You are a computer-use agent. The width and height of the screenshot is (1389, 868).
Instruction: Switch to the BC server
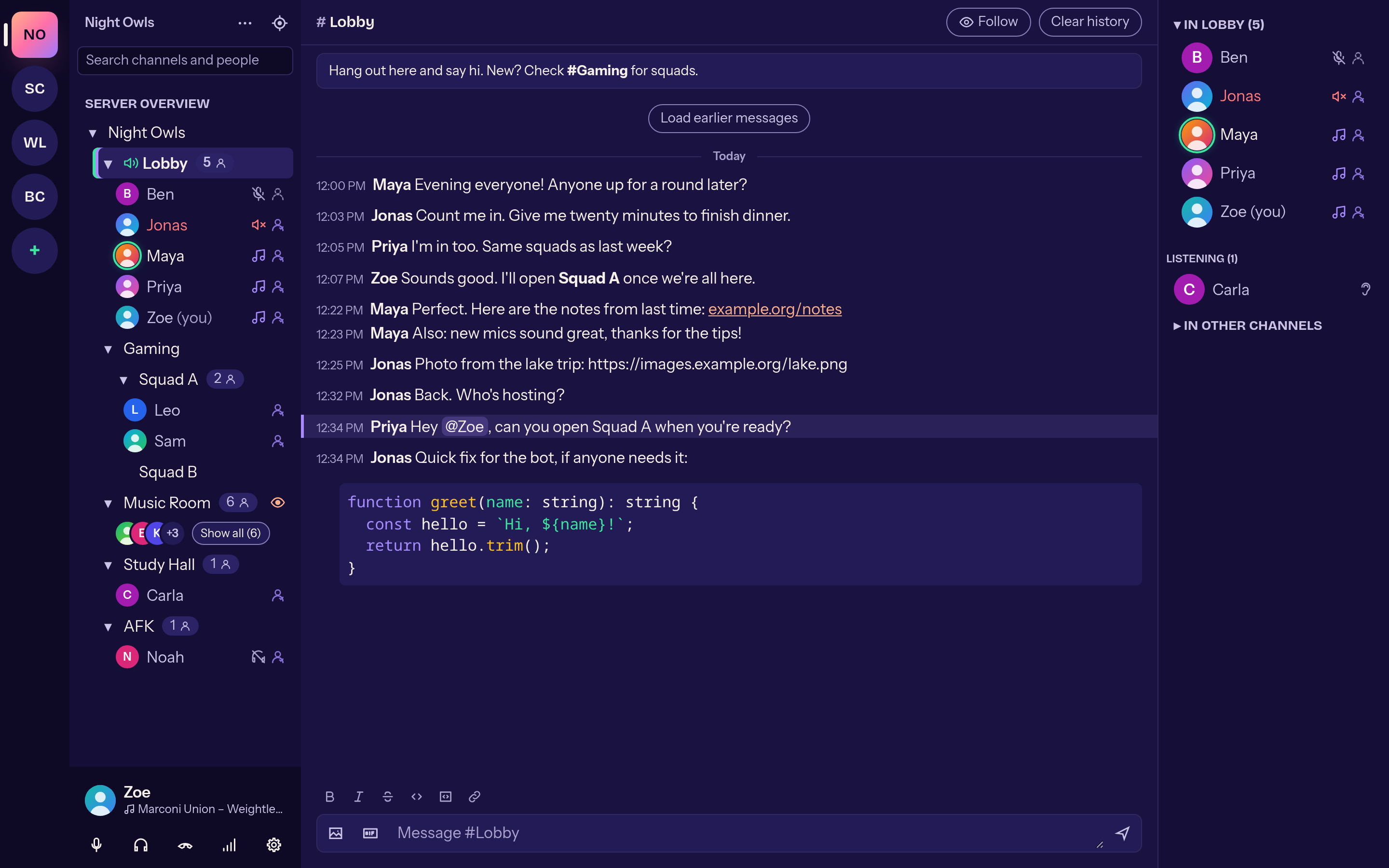point(34,196)
